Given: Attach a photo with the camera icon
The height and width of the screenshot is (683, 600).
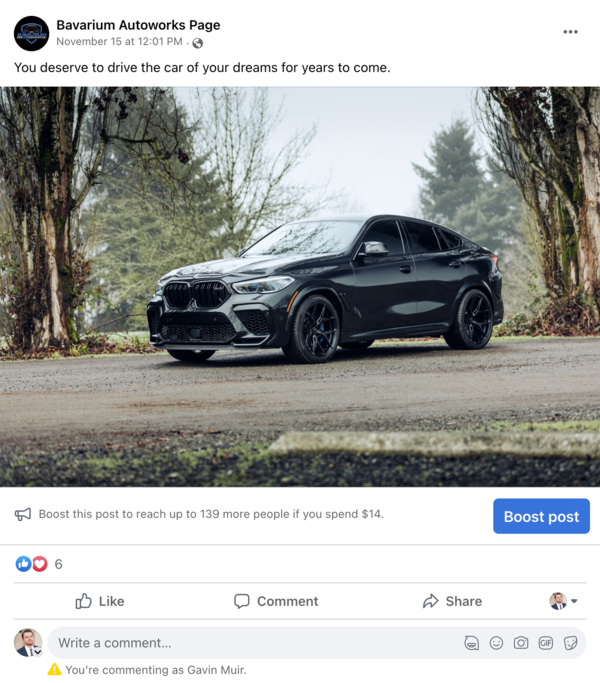Looking at the screenshot, I should pos(521,643).
